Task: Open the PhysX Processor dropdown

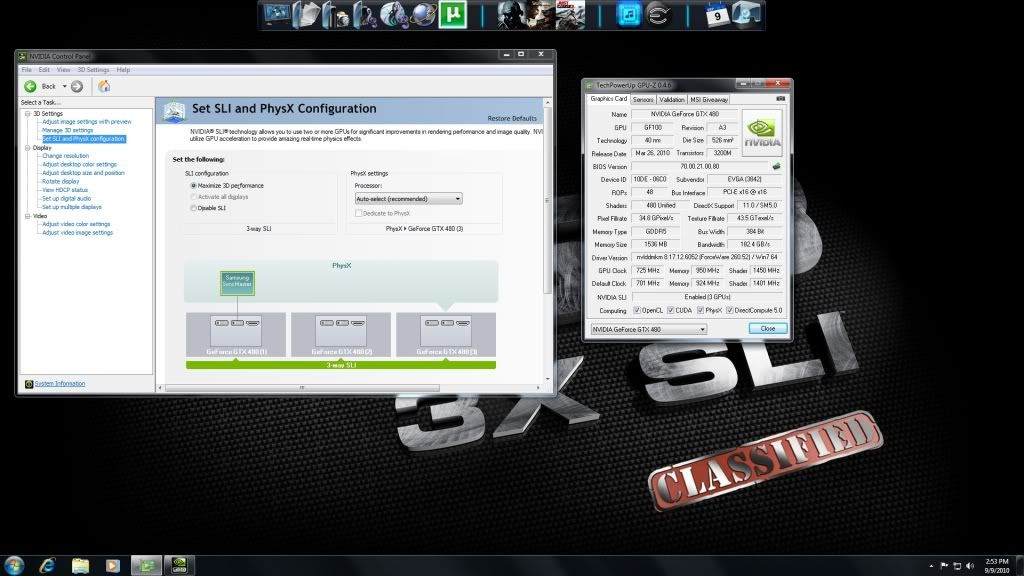Action: click(x=408, y=199)
